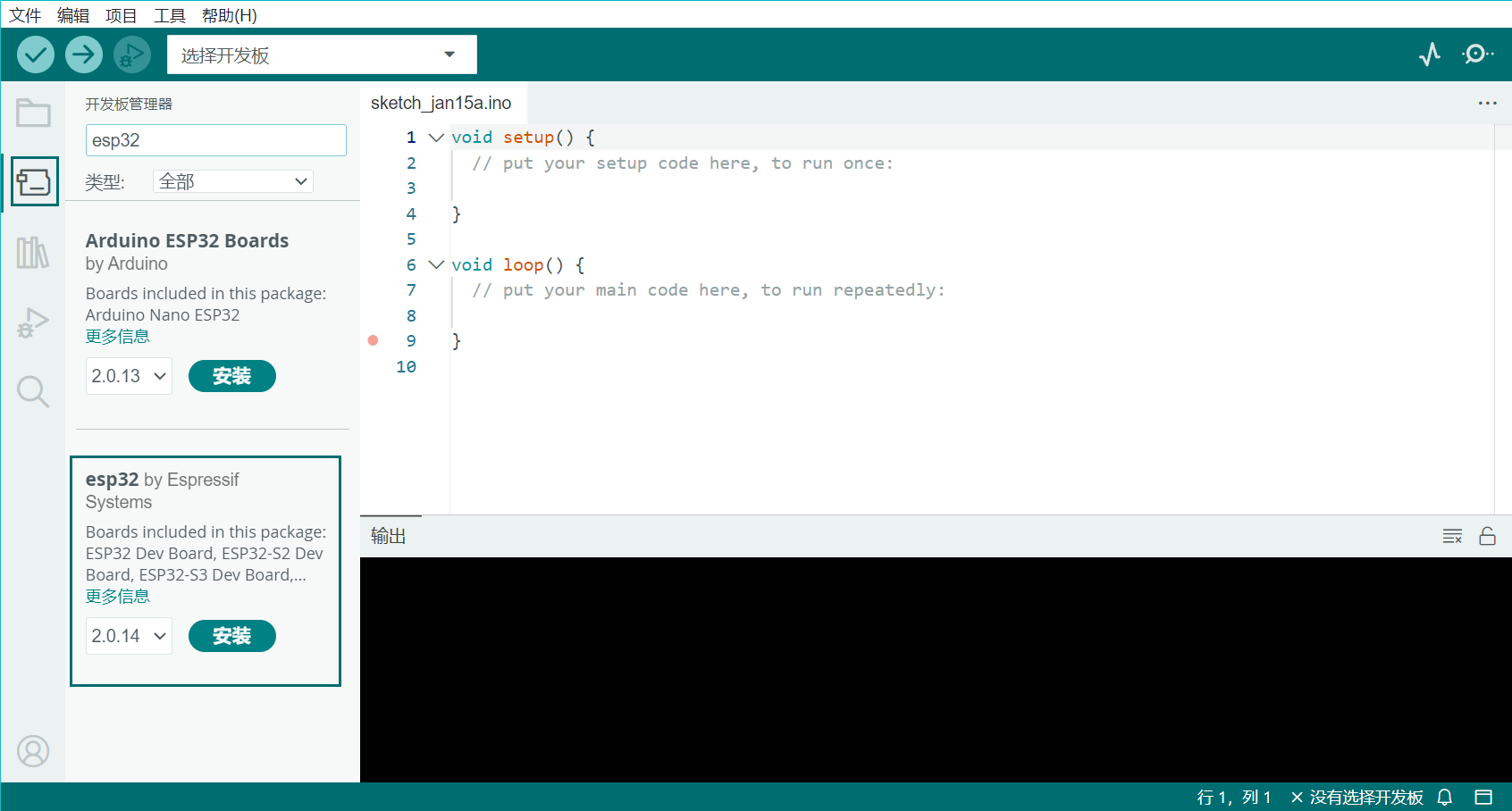Click 没有选择开发板 status bar entry
This screenshot has width=1512, height=811.
point(1357,797)
